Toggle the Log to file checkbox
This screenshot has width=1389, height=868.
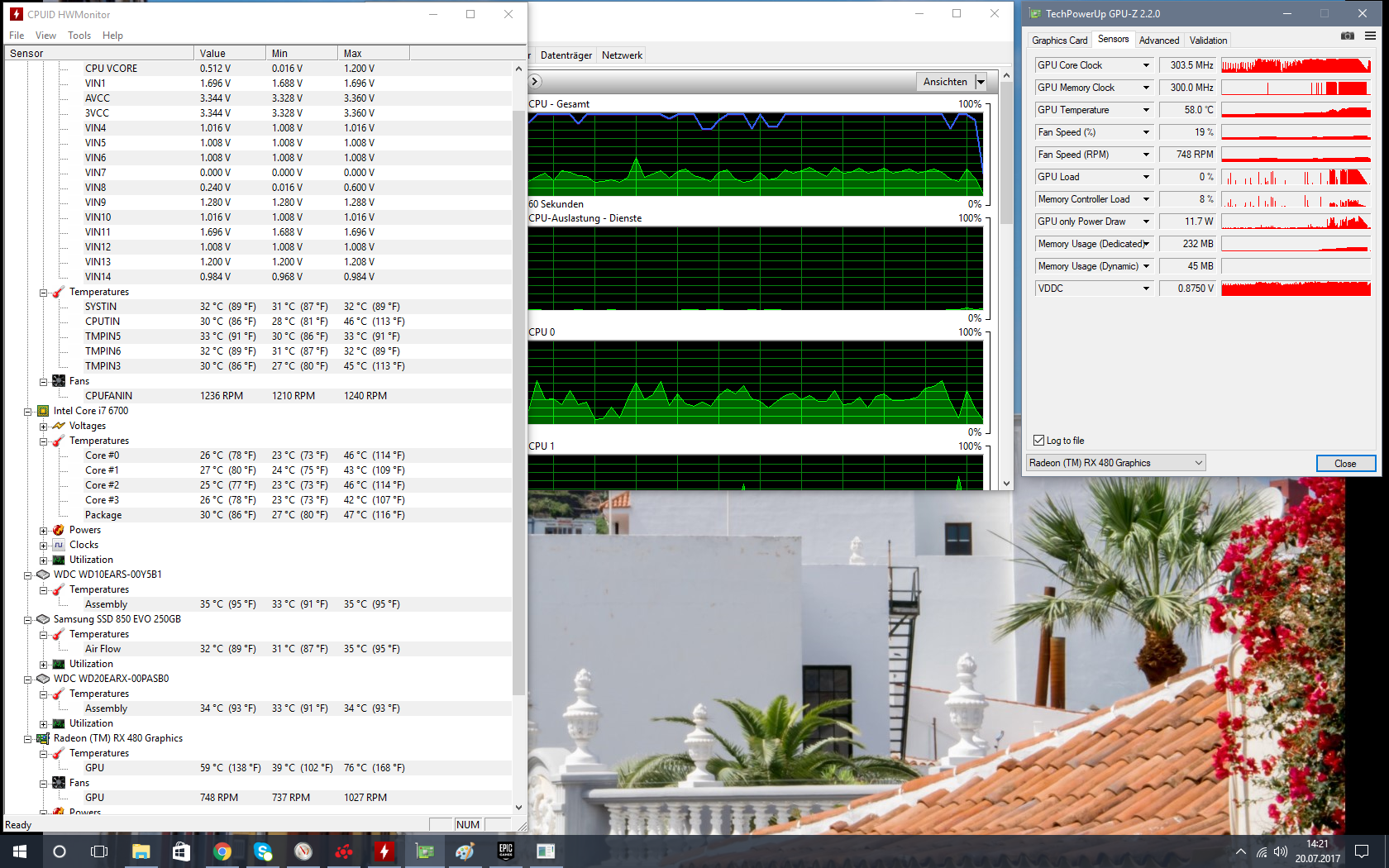[1039, 441]
